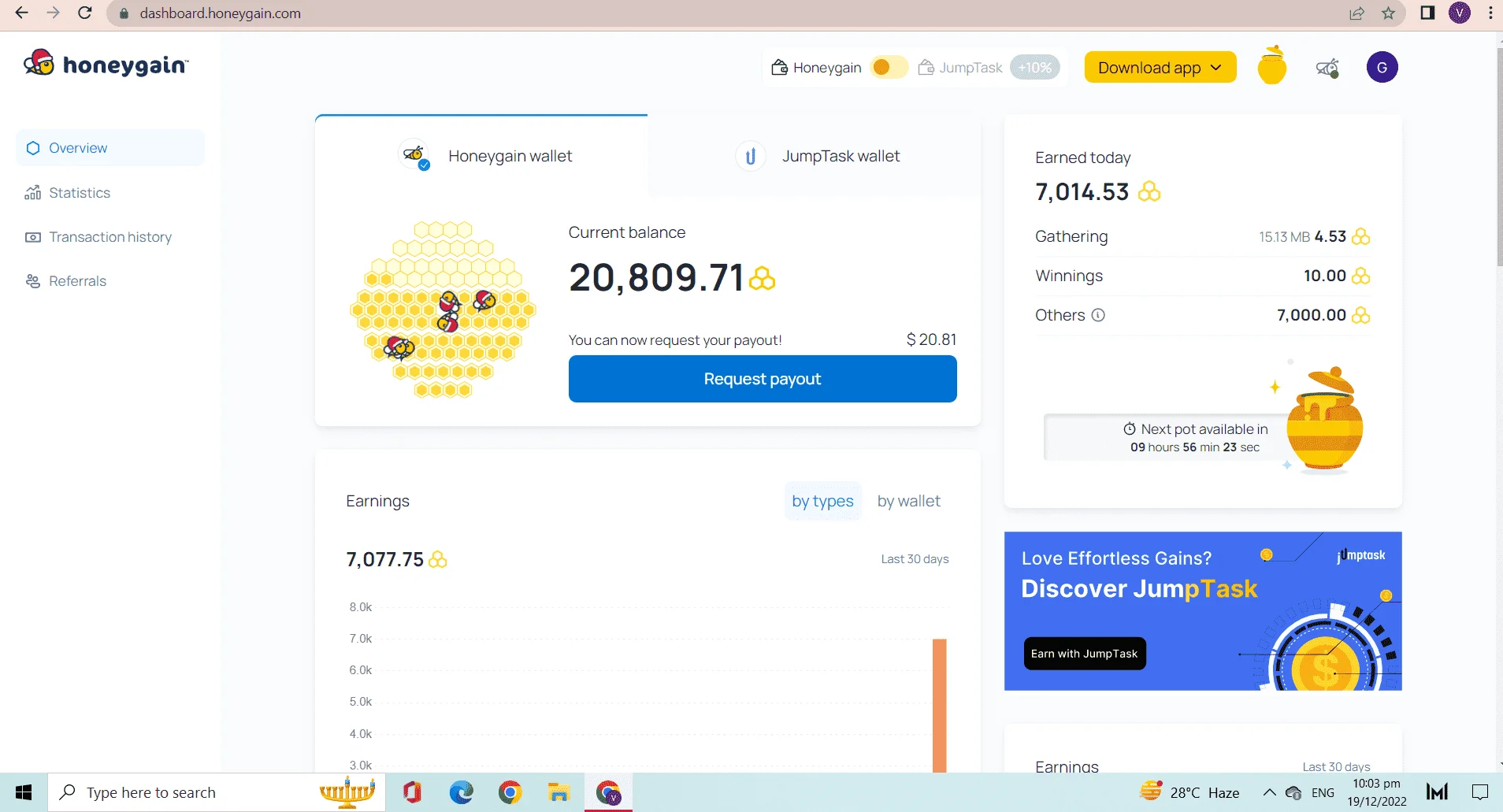
Task: Click the page vertical scrollbar
Action: [1498, 158]
